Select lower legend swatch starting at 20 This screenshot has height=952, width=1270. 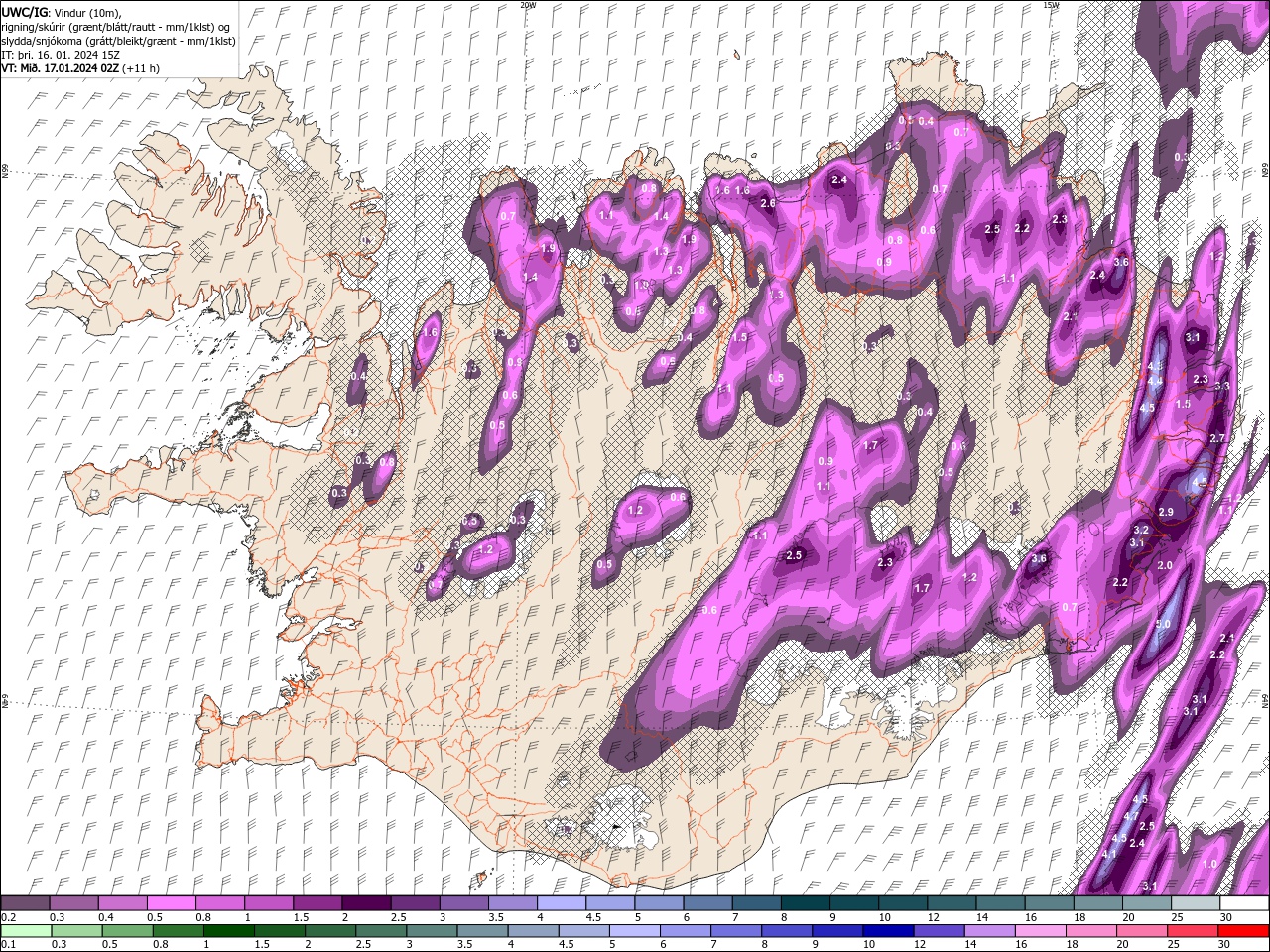tap(1142, 931)
